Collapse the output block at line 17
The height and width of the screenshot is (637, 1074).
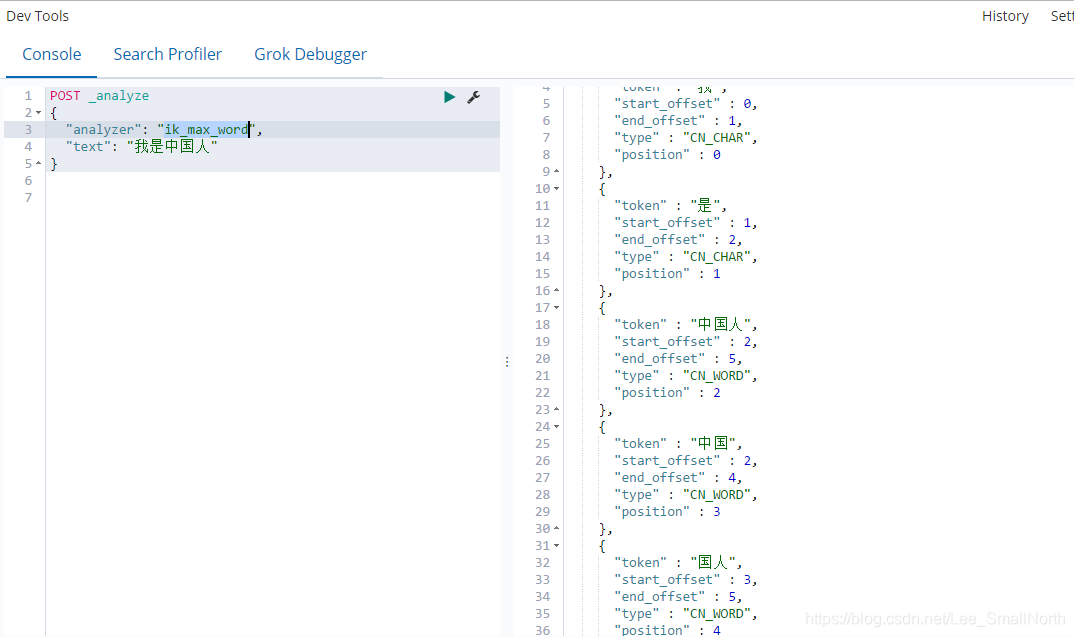click(556, 308)
